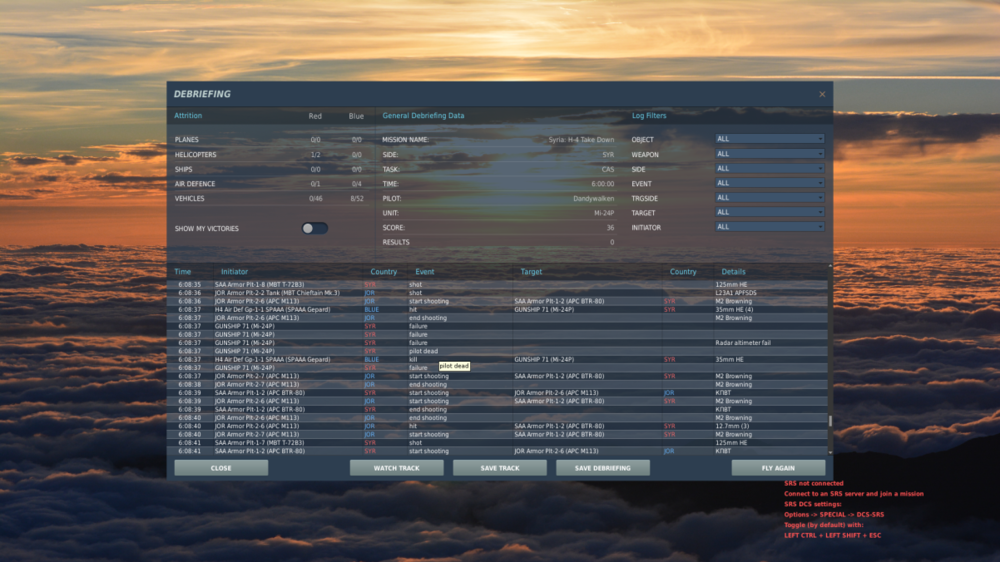Click the SAVE DEBRIEFING button

point(603,468)
